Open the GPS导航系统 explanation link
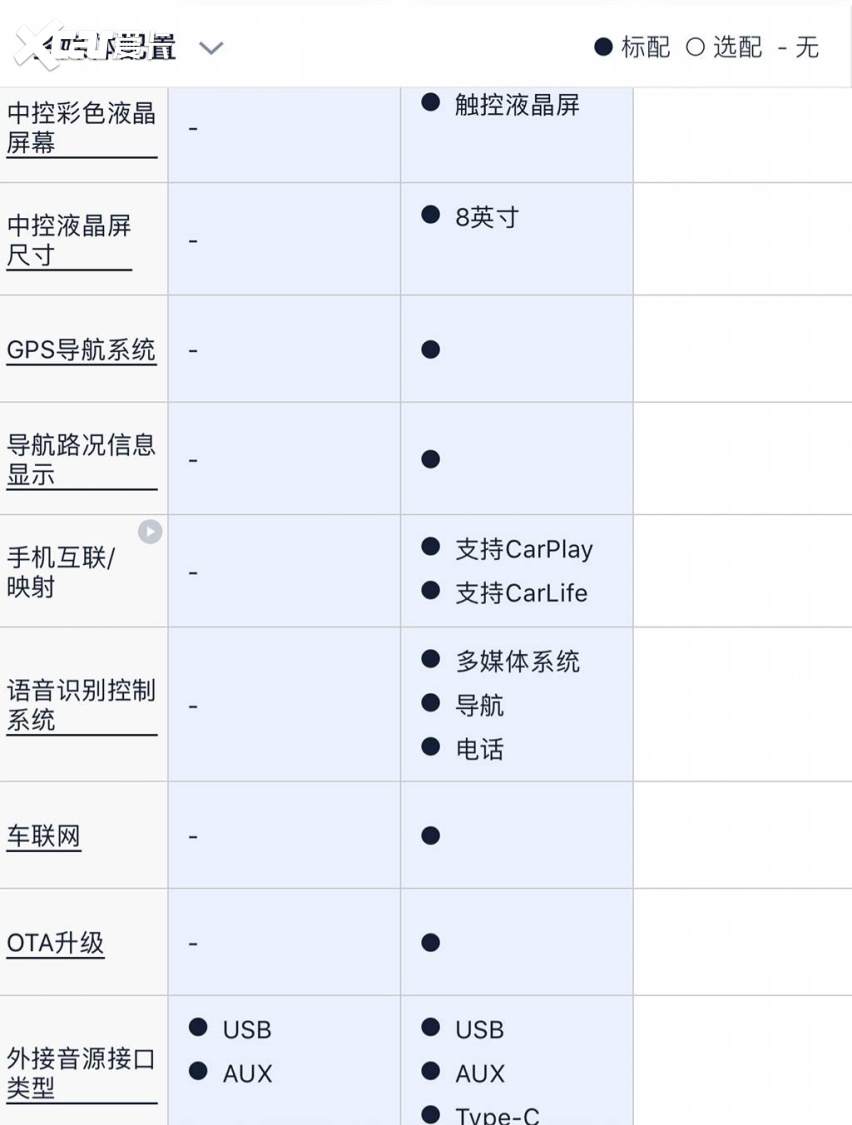The width and height of the screenshot is (852, 1125). click(x=81, y=350)
